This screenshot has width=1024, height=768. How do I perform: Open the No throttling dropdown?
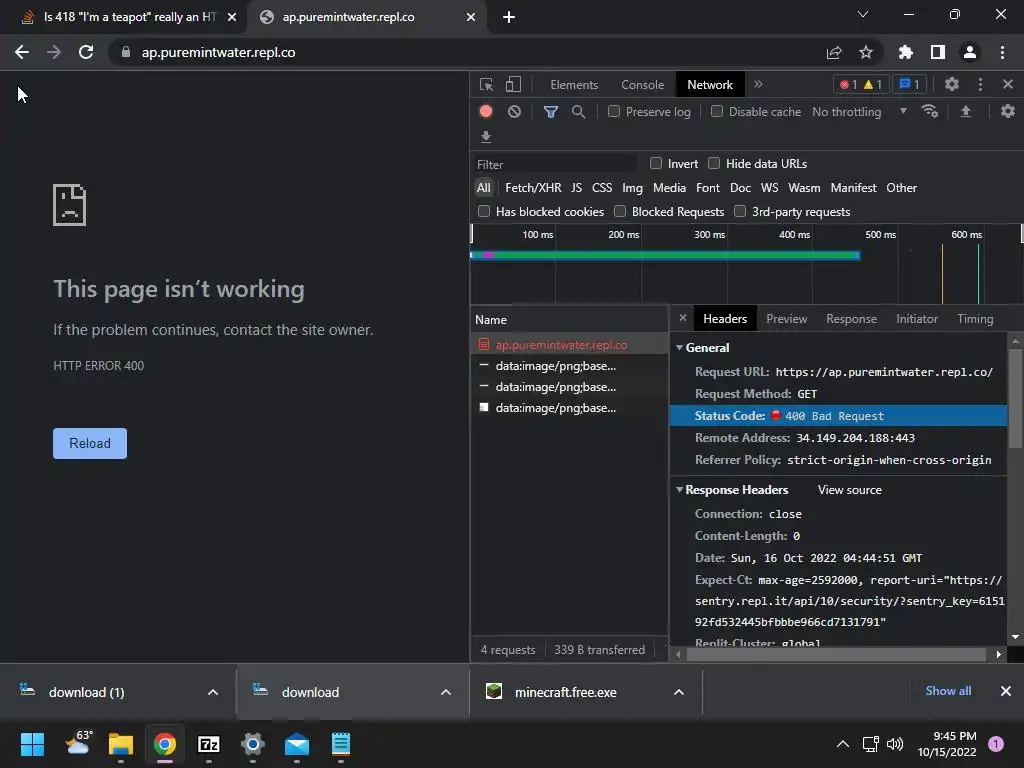(859, 112)
